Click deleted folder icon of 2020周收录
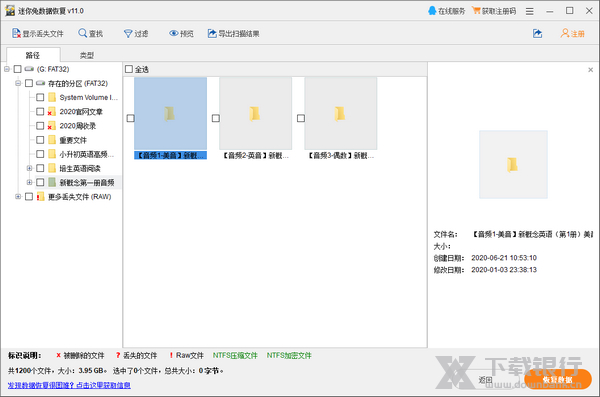 [x=52, y=126]
